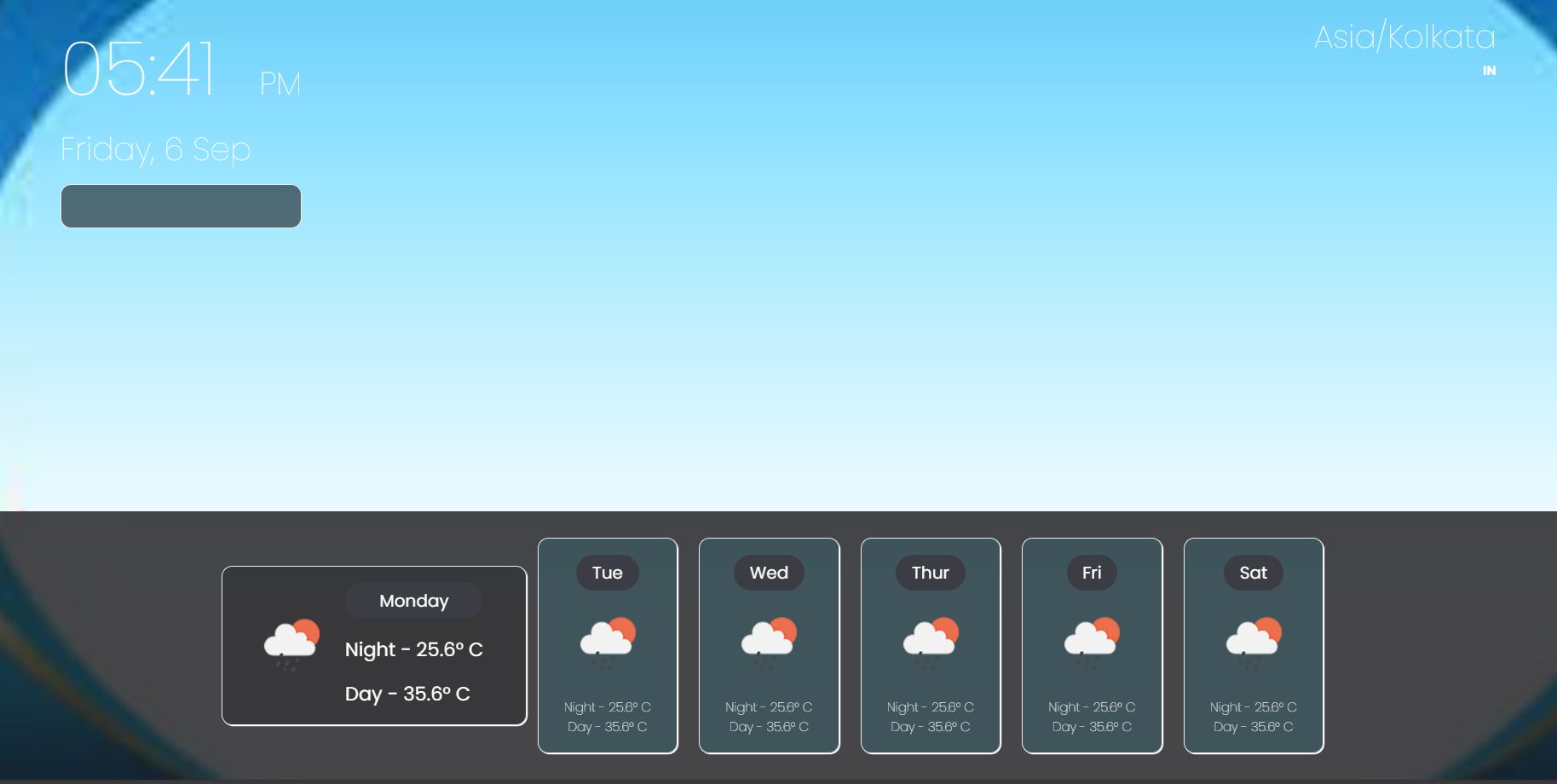Select the Fri day label
The width and height of the screenshot is (1557, 784).
tap(1092, 573)
